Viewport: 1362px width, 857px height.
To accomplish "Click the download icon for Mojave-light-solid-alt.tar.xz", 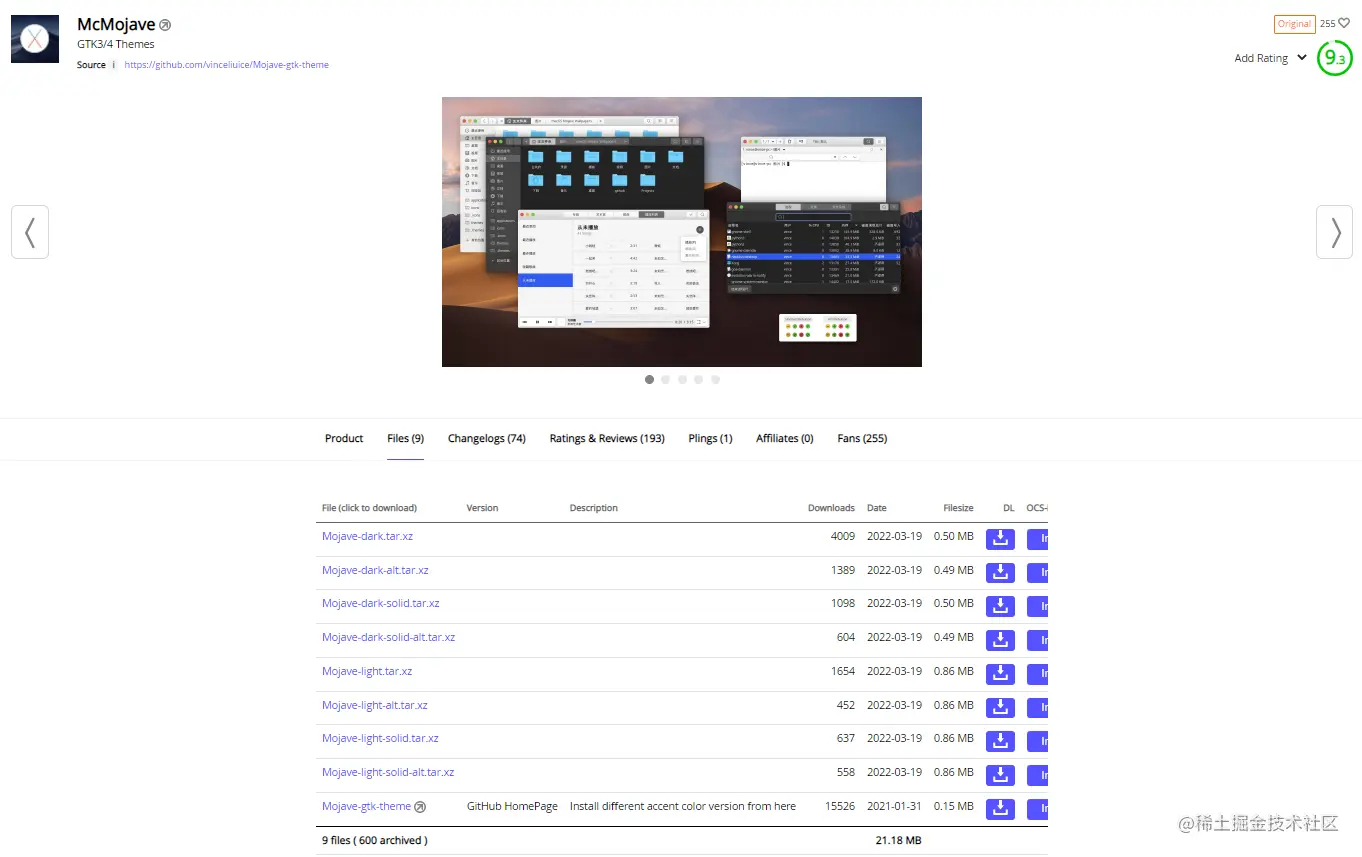I will tap(1000, 775).
